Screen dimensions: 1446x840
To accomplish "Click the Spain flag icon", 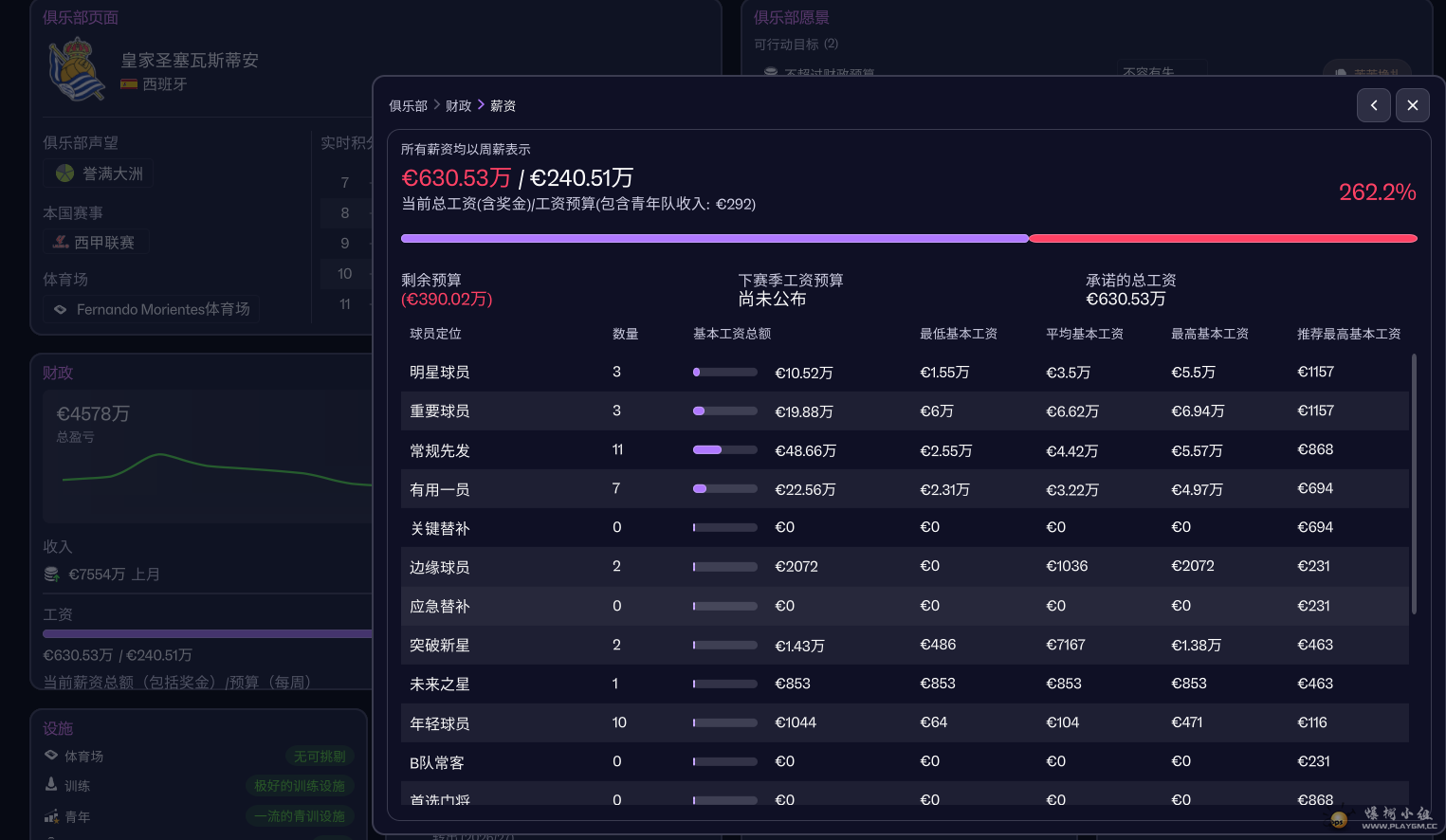I will [129, 84].
